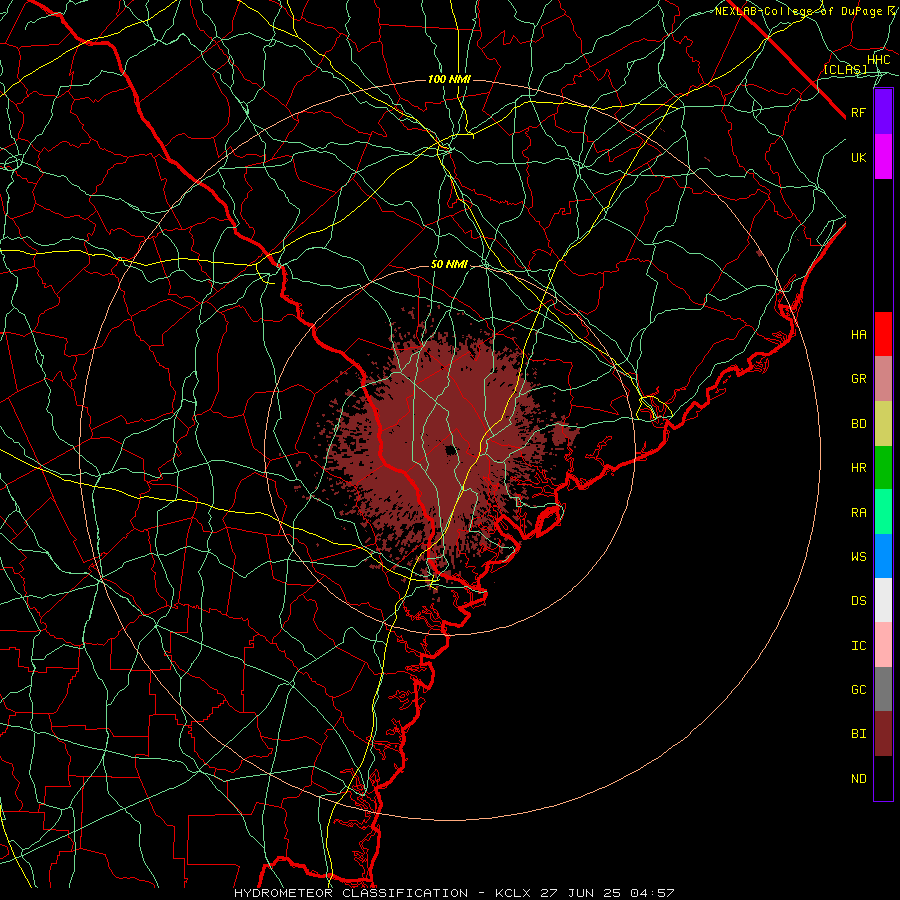Screen dimensions: 900x900
Task: Click the 'BD' legend label text
Action: [x=858, y=424]
